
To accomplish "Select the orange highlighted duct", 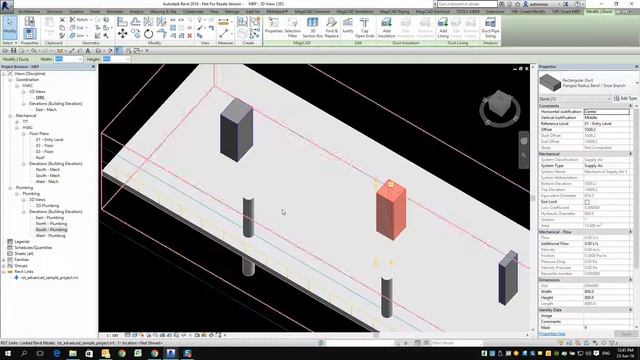I will (391, 211).
